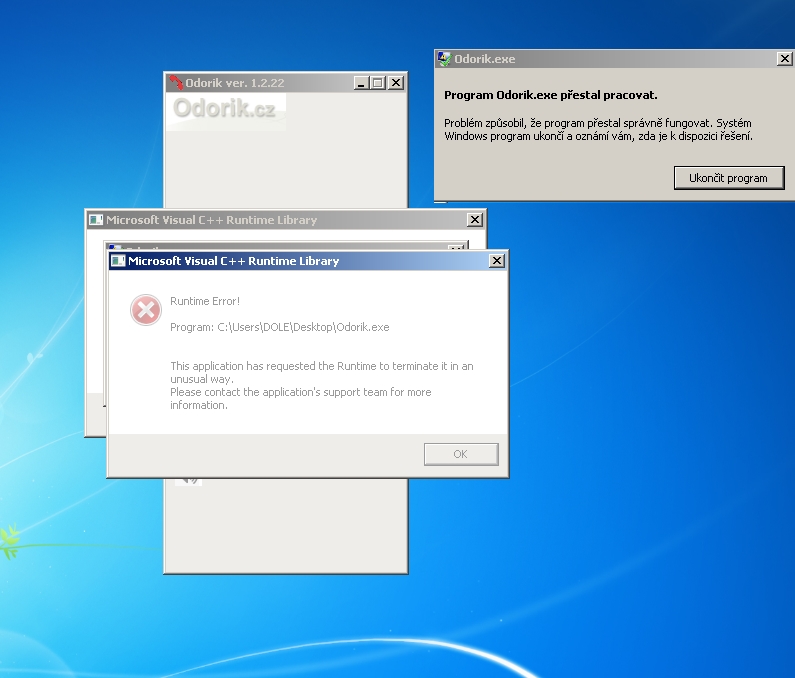Confirm the Runtime Error dialog with OK
The image size is (795, 678).
coord(461,454)
